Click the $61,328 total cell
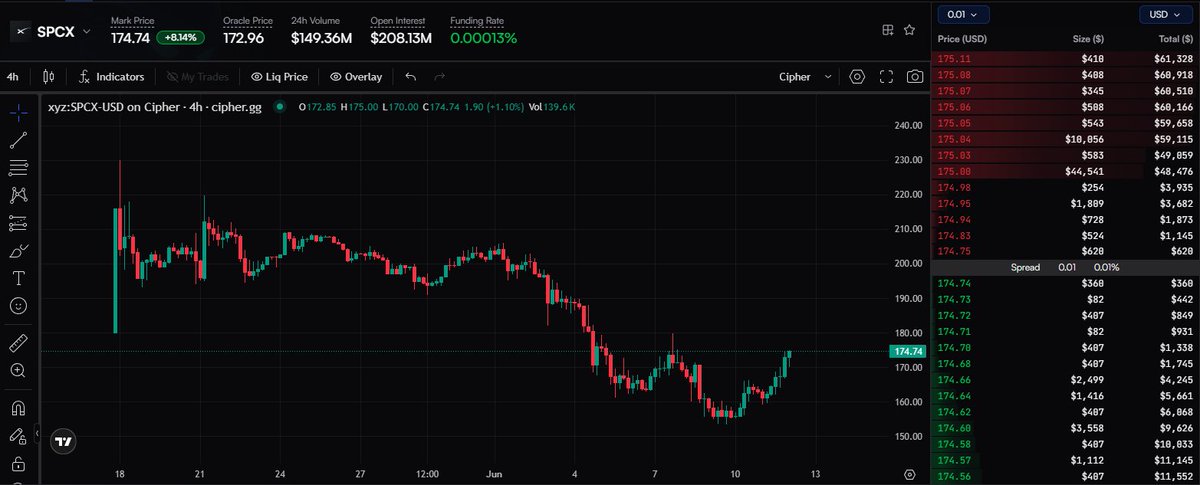Viewport: 1200px width, 485px height. (x=1173, y=59)
